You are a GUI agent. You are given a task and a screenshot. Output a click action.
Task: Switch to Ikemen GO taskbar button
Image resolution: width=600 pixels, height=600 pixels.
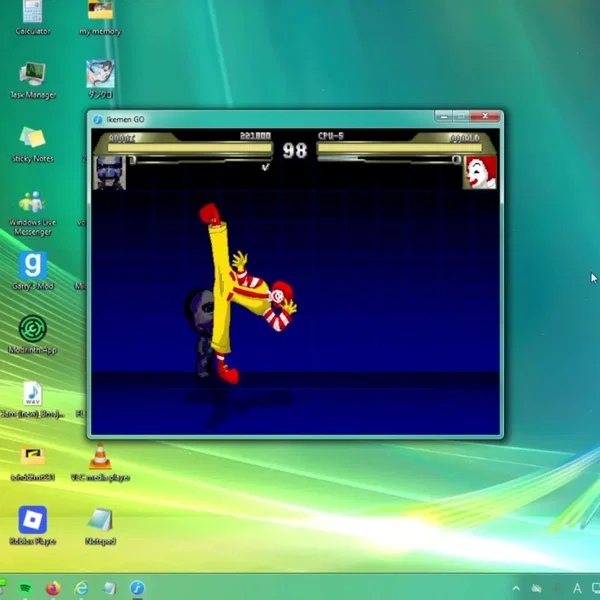pos(137,588)
